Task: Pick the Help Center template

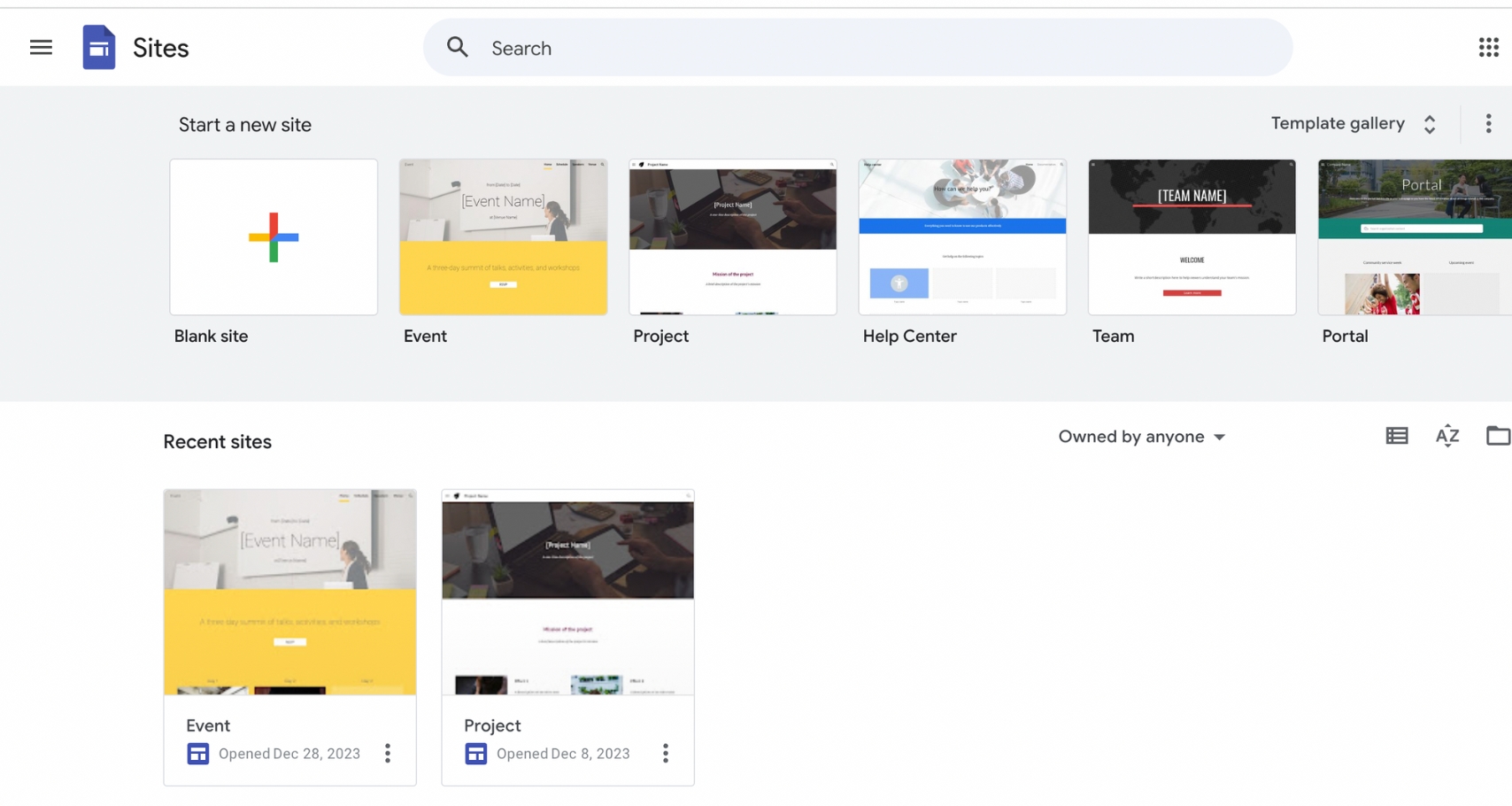Action: point(962,237)
